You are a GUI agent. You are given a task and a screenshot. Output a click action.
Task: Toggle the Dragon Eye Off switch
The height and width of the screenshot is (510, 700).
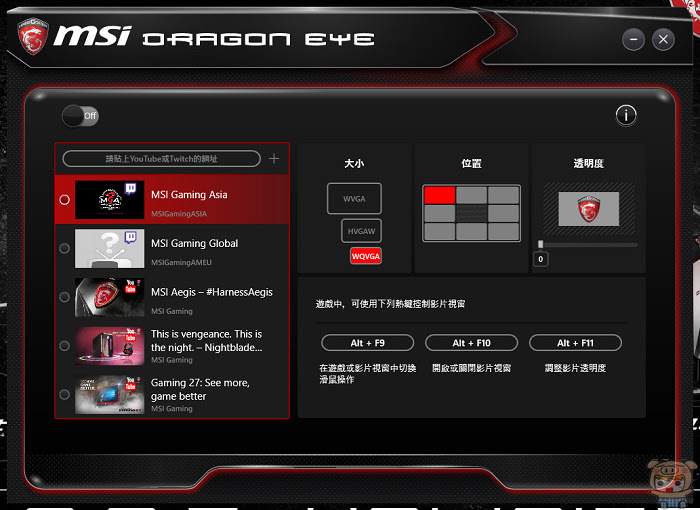tap(80, 116)
